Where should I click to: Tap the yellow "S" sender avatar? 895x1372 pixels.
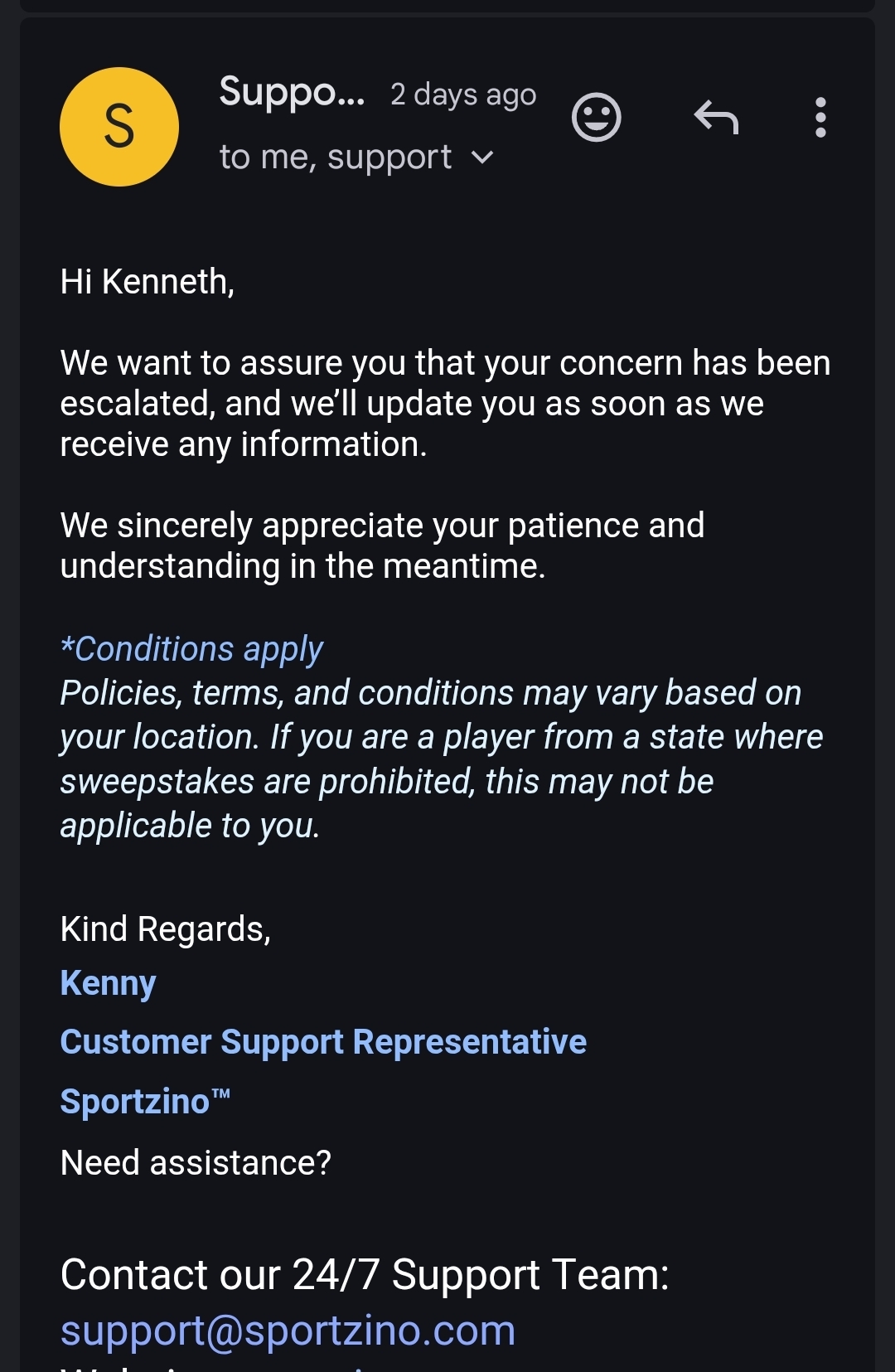pyautogui.click(x=119, y=127)
